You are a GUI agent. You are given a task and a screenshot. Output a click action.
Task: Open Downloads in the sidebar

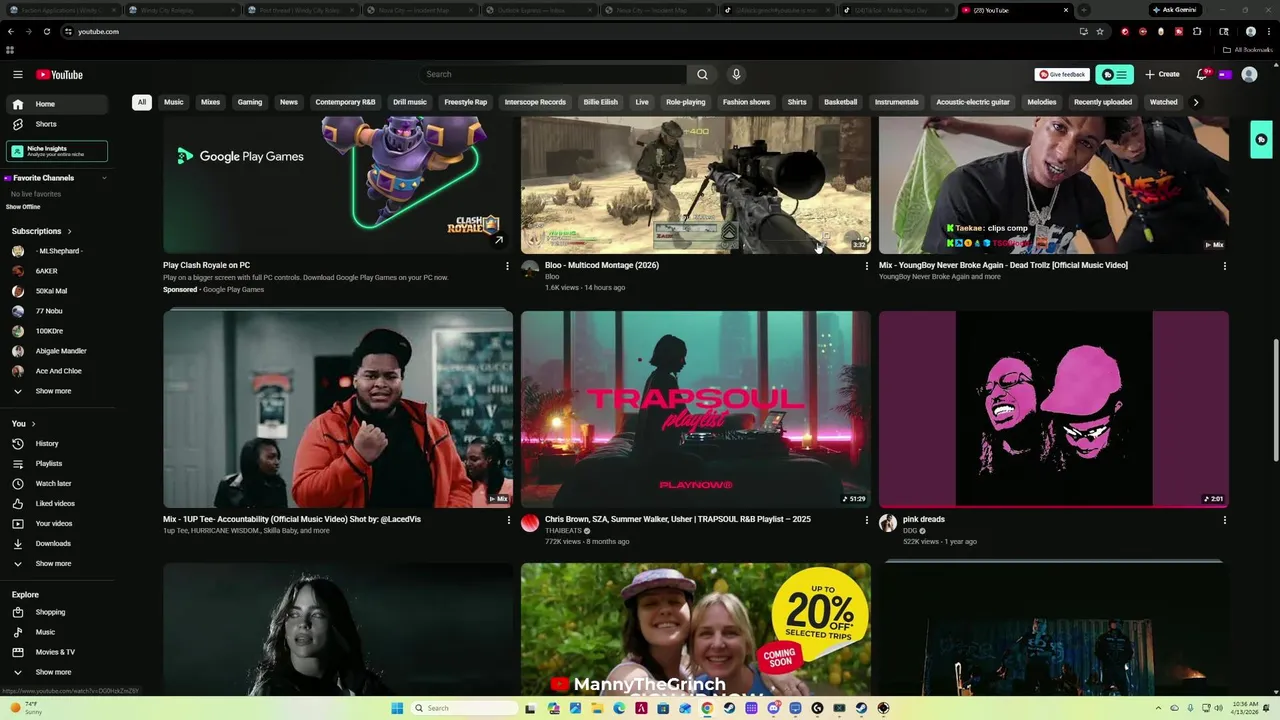click(x=55, y=543)
